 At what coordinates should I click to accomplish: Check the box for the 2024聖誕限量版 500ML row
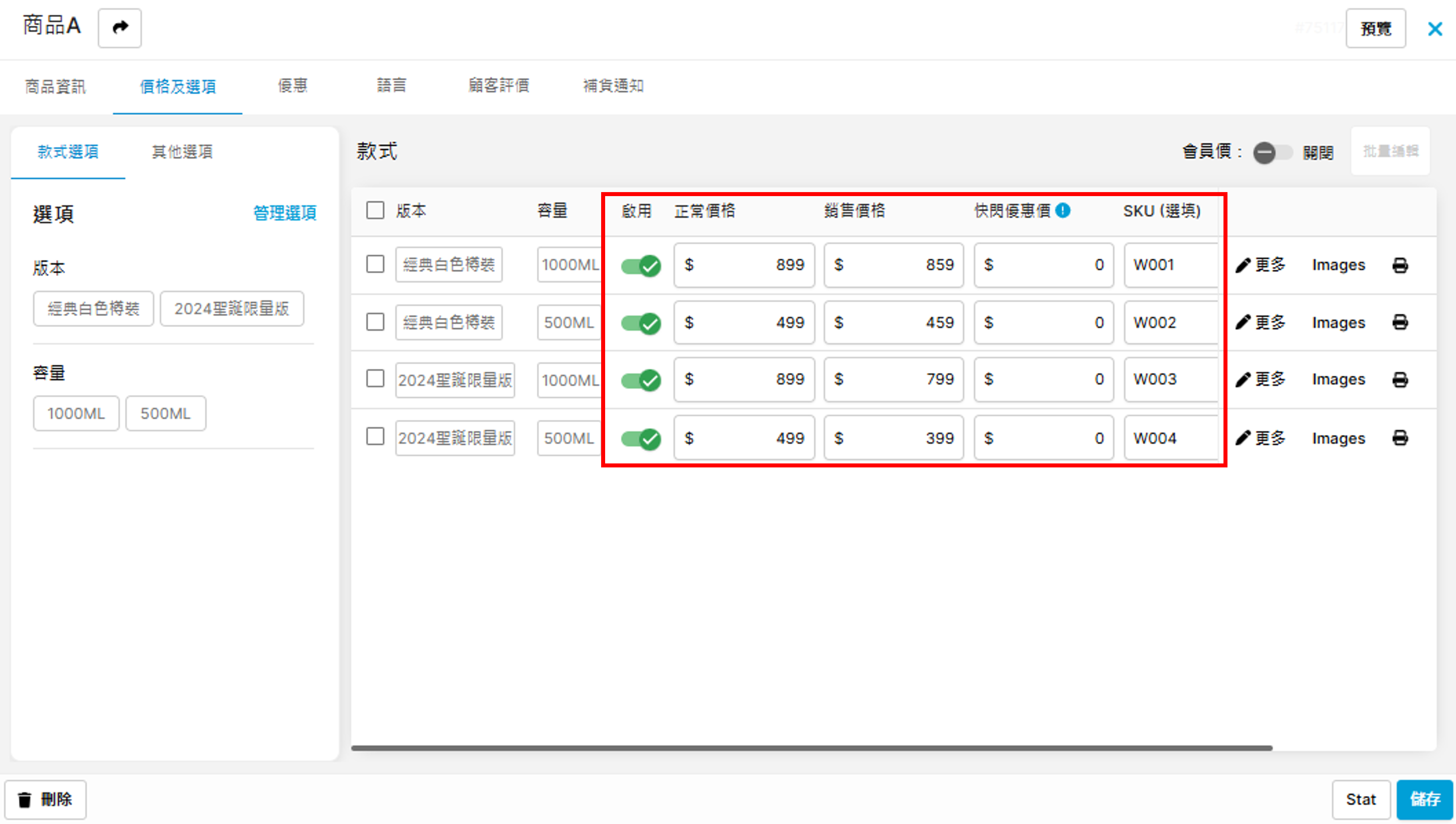(x=375, y=437)
